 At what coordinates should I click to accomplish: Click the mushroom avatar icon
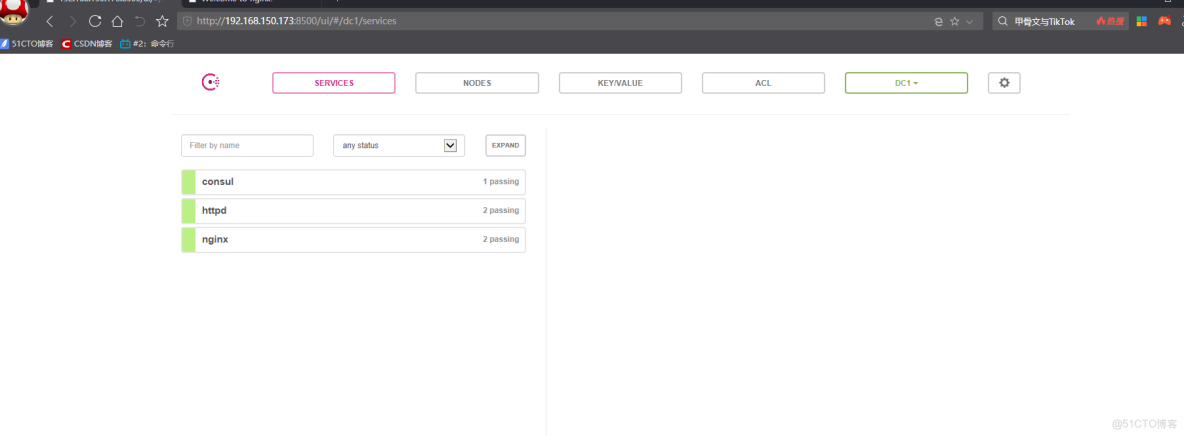(14, 11)
